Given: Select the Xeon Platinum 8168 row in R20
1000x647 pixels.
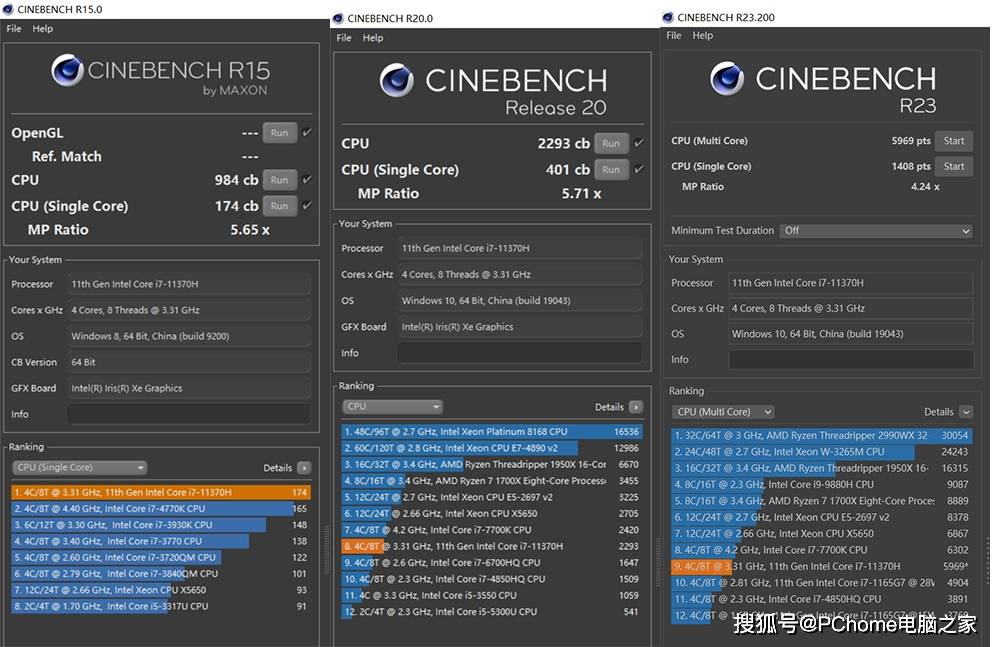Looking at the screenshot, I should (x=492, y=431).
